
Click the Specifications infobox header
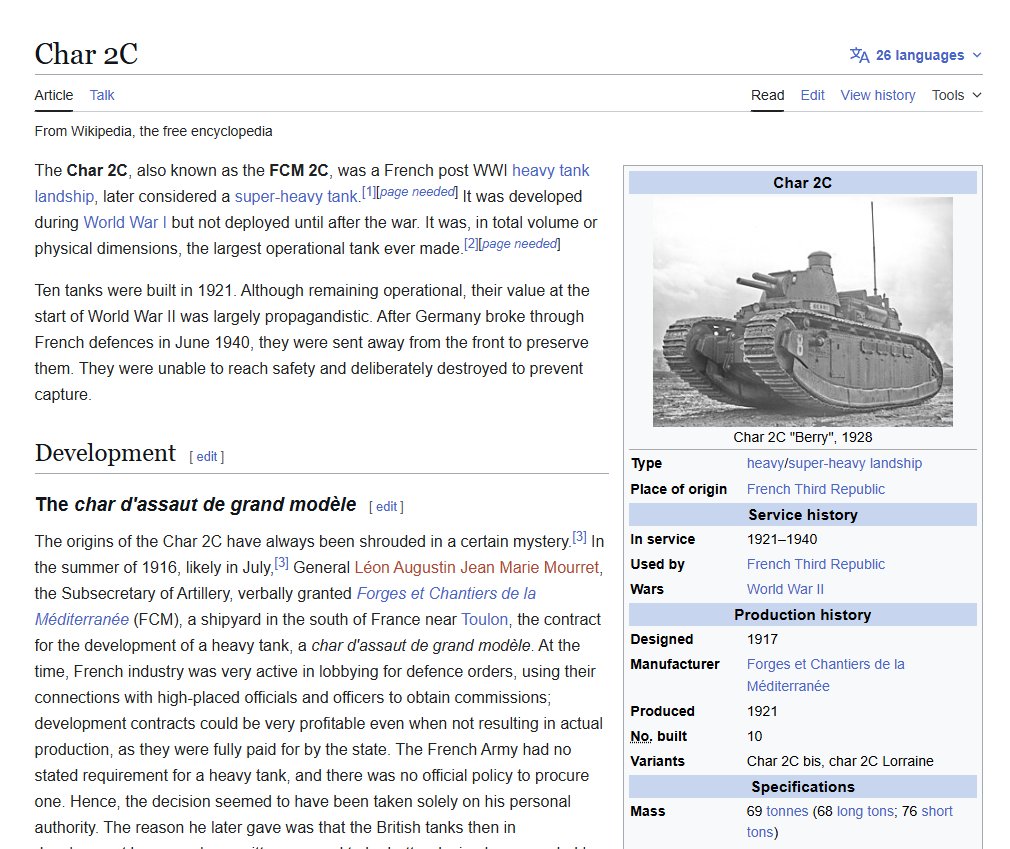point(803,787)
